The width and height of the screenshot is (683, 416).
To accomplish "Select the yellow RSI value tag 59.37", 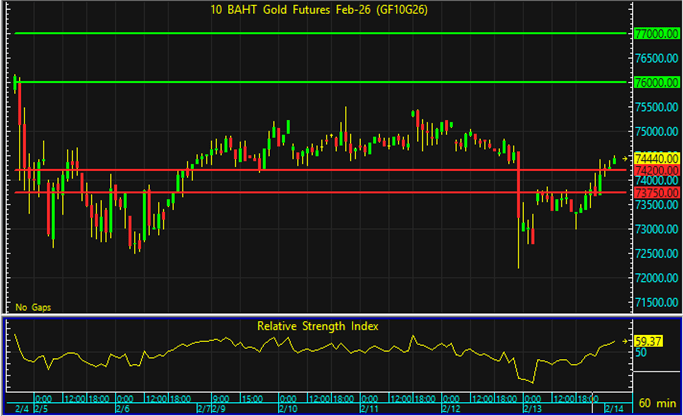I will point(649,341).
